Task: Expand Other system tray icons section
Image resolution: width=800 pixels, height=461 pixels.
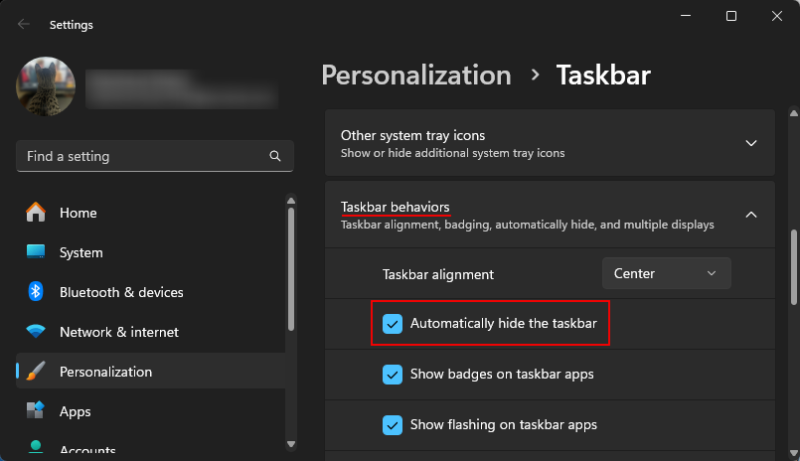Action: [751, 143]
